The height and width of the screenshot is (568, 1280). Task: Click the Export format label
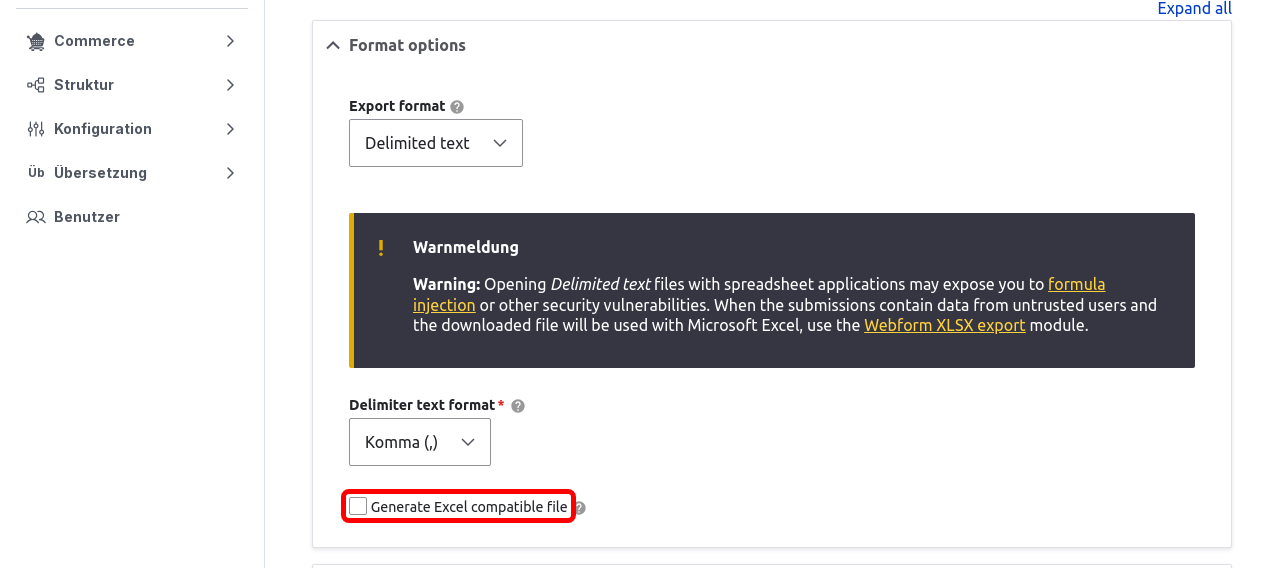pos(397,106)
